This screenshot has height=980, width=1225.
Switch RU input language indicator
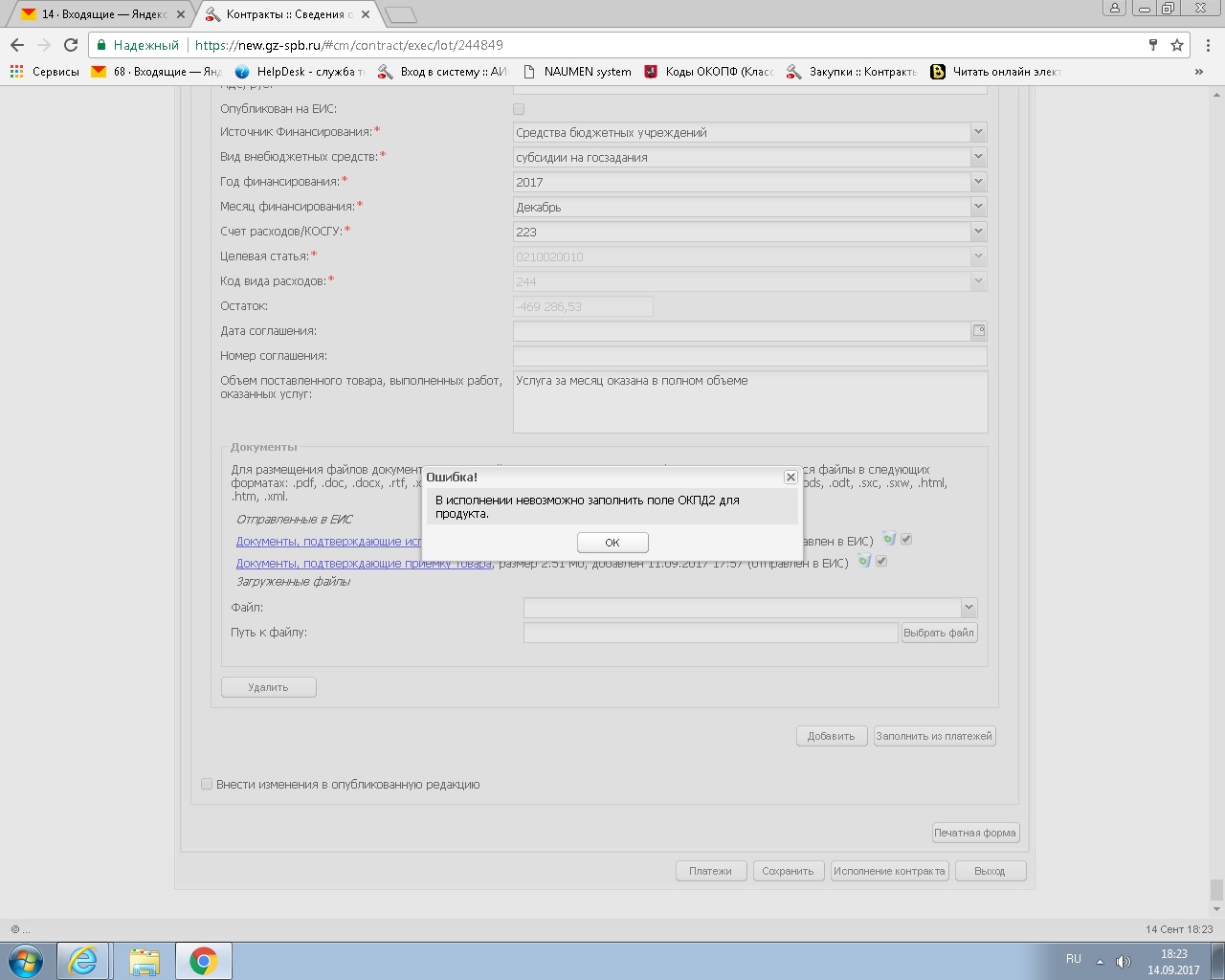click(x=1074, y=959)
